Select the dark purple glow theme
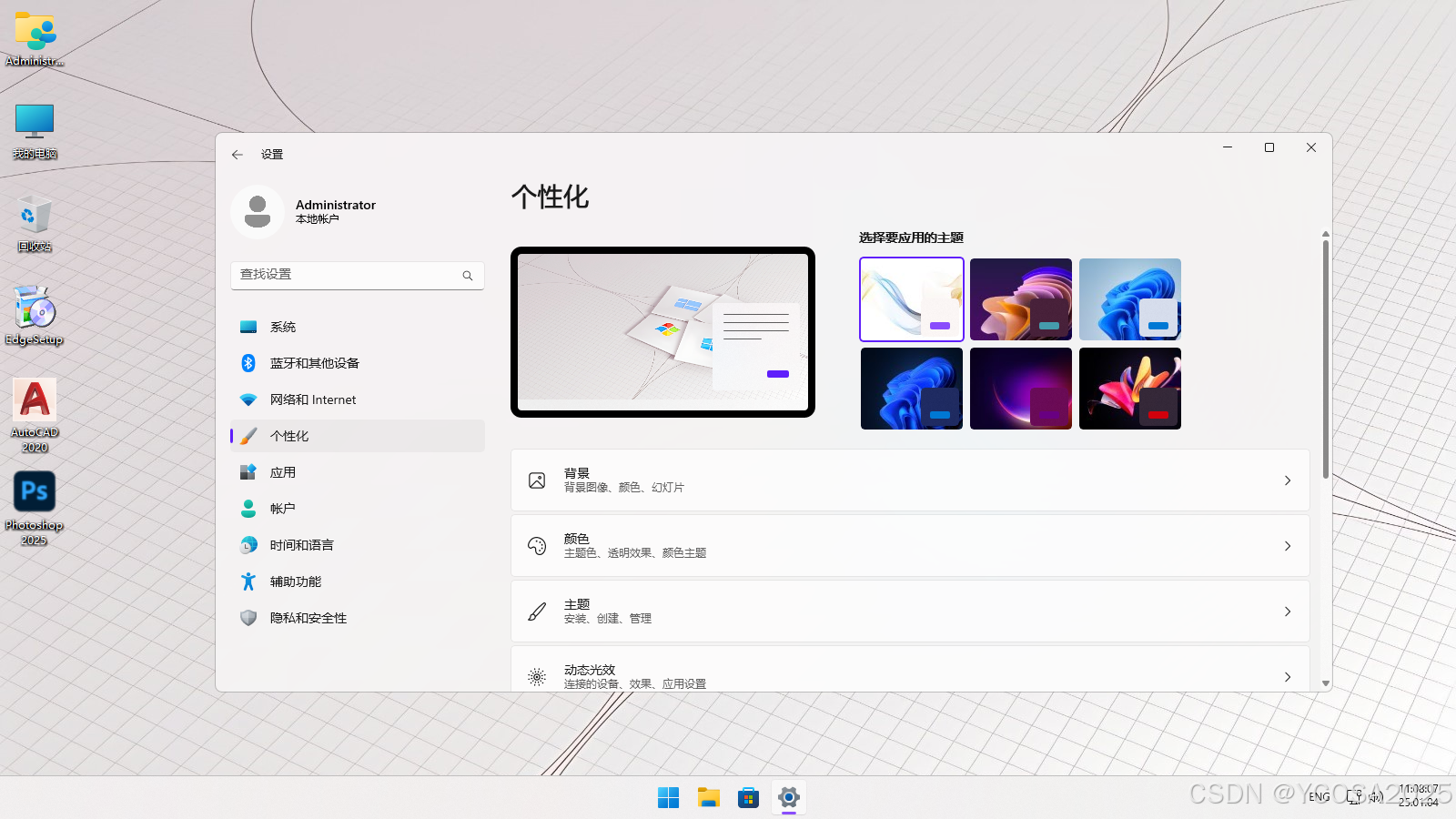 pos(1021,389)
